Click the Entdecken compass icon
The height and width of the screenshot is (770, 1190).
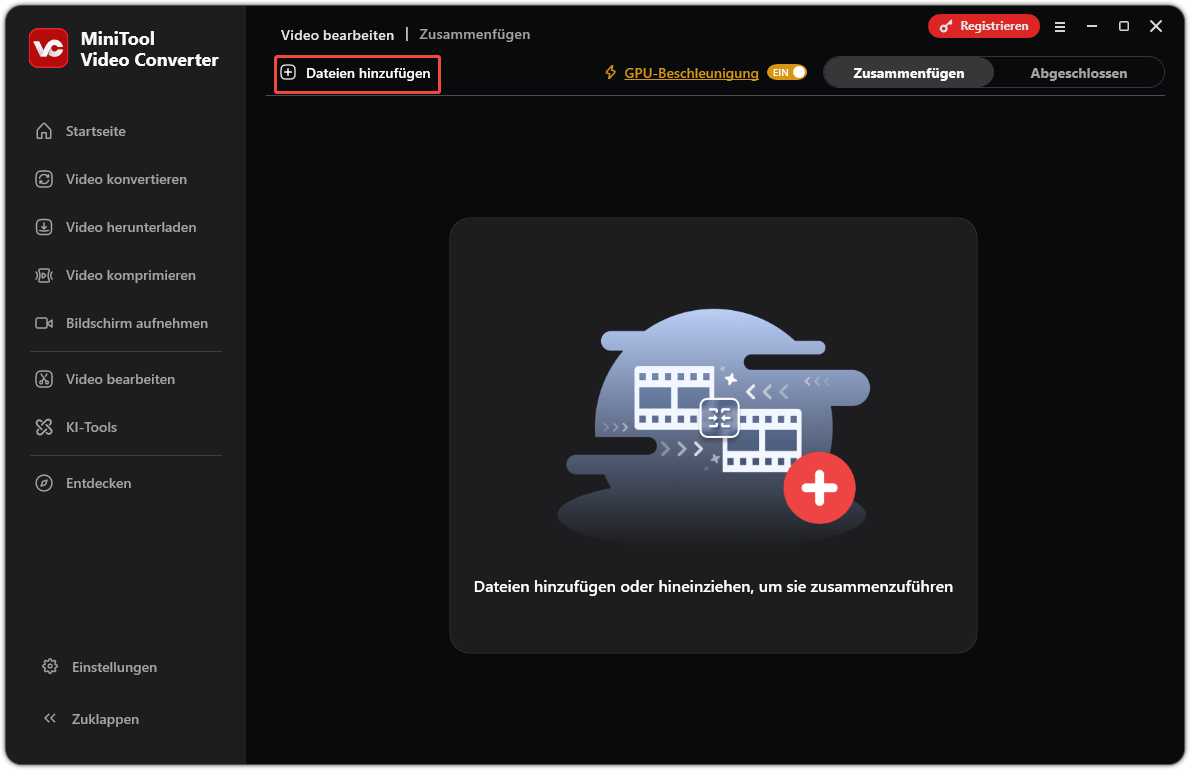click(x=44, y=483)
